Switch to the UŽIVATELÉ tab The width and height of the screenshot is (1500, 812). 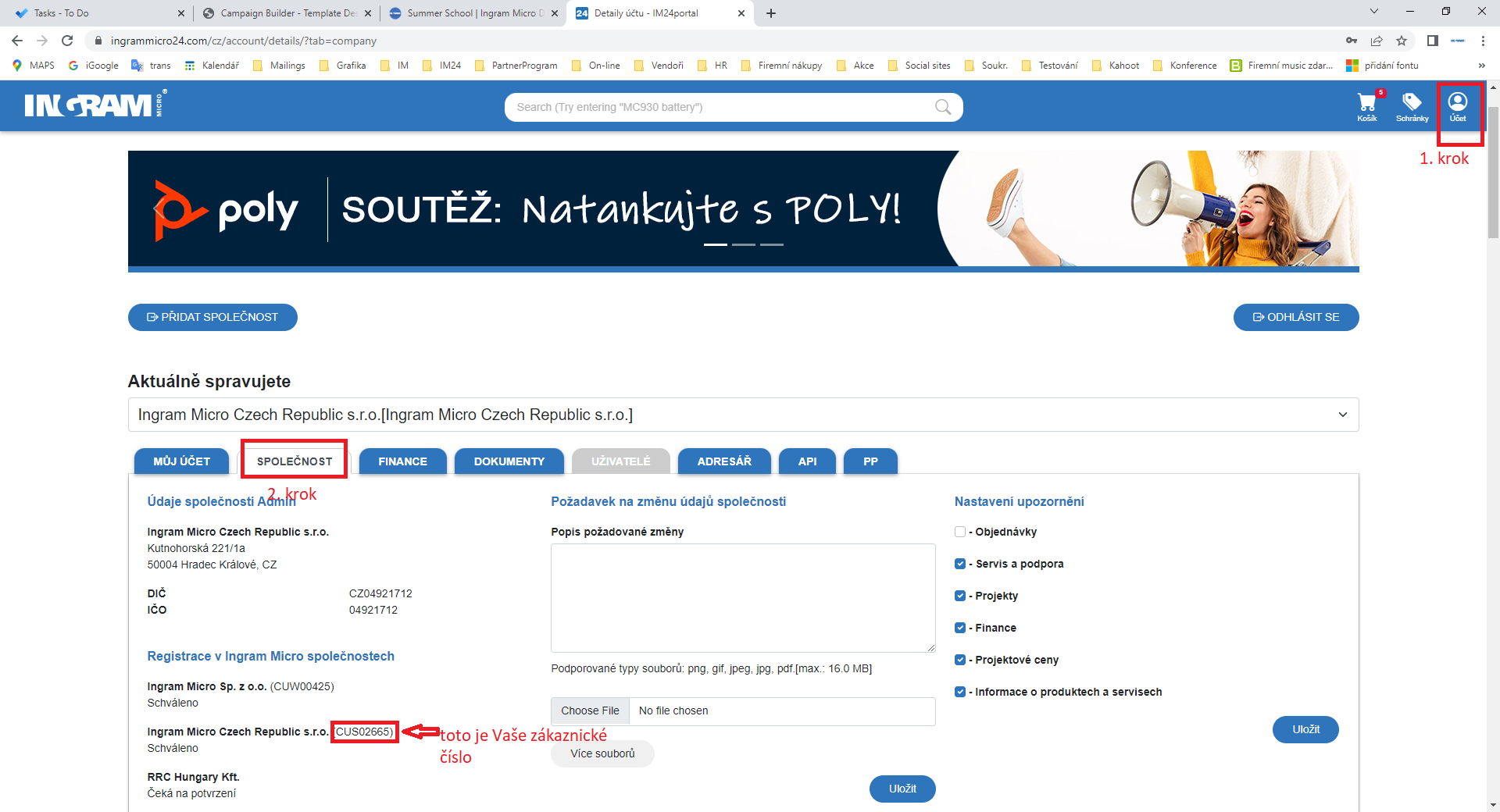[621, 461]
